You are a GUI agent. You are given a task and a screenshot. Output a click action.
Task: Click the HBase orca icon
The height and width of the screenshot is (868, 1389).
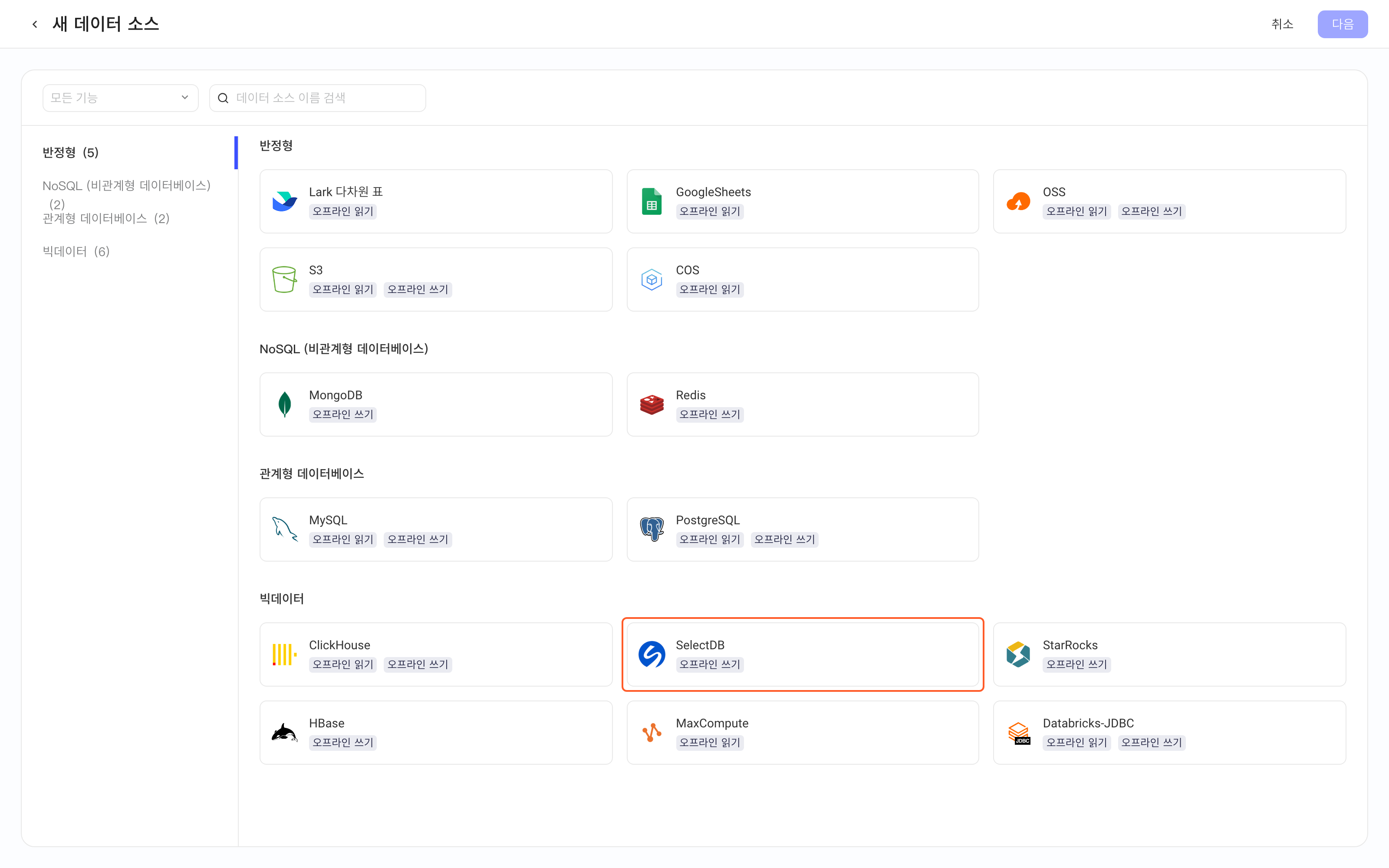coord(285,733)
